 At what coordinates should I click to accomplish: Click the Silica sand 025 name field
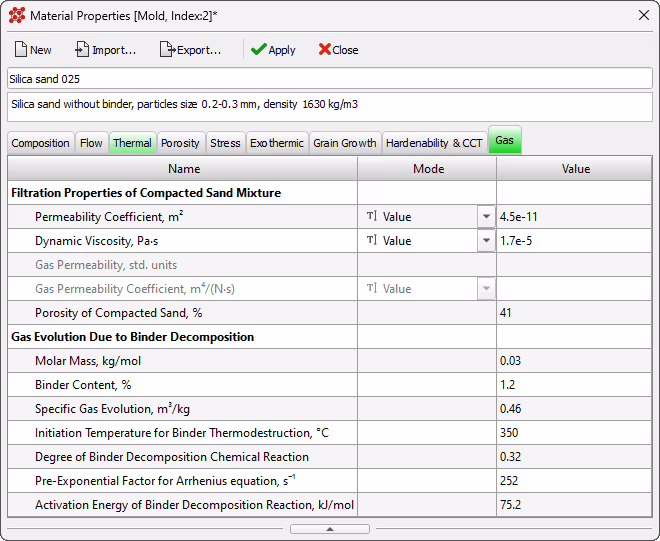coord(330,79)
